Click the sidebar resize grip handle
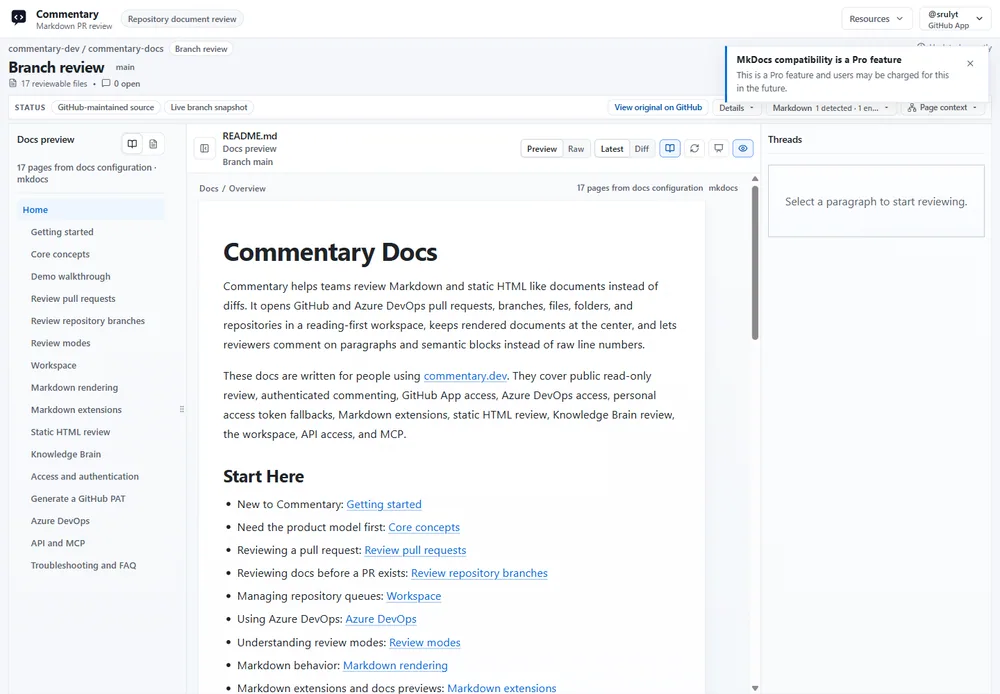The width and height of the screenshot is (1000, 694). 182,409
